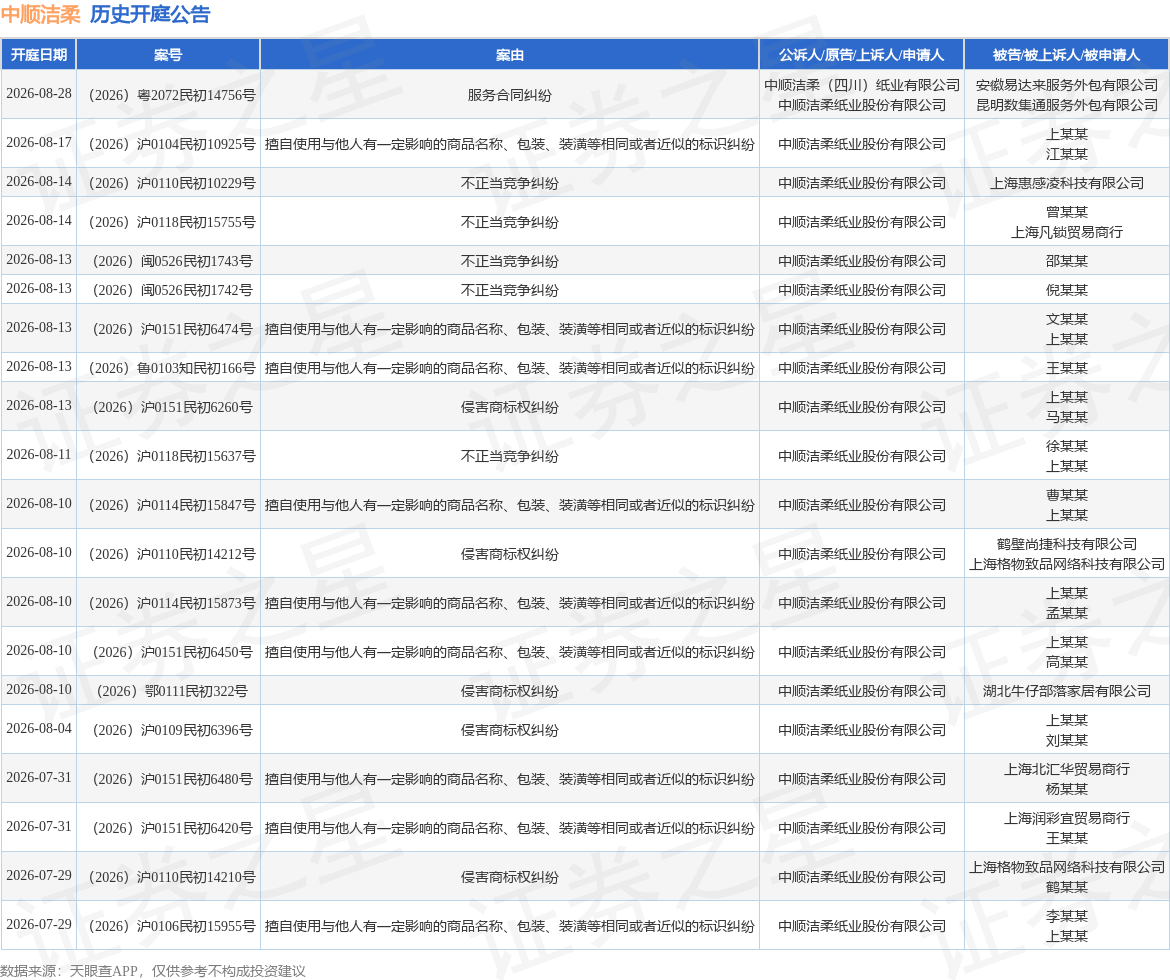Screen dimensions: 1170x980
Task: Click the 2026-07-29 date for case 沪0106民初15955号
Action: (x=39, y=924)
